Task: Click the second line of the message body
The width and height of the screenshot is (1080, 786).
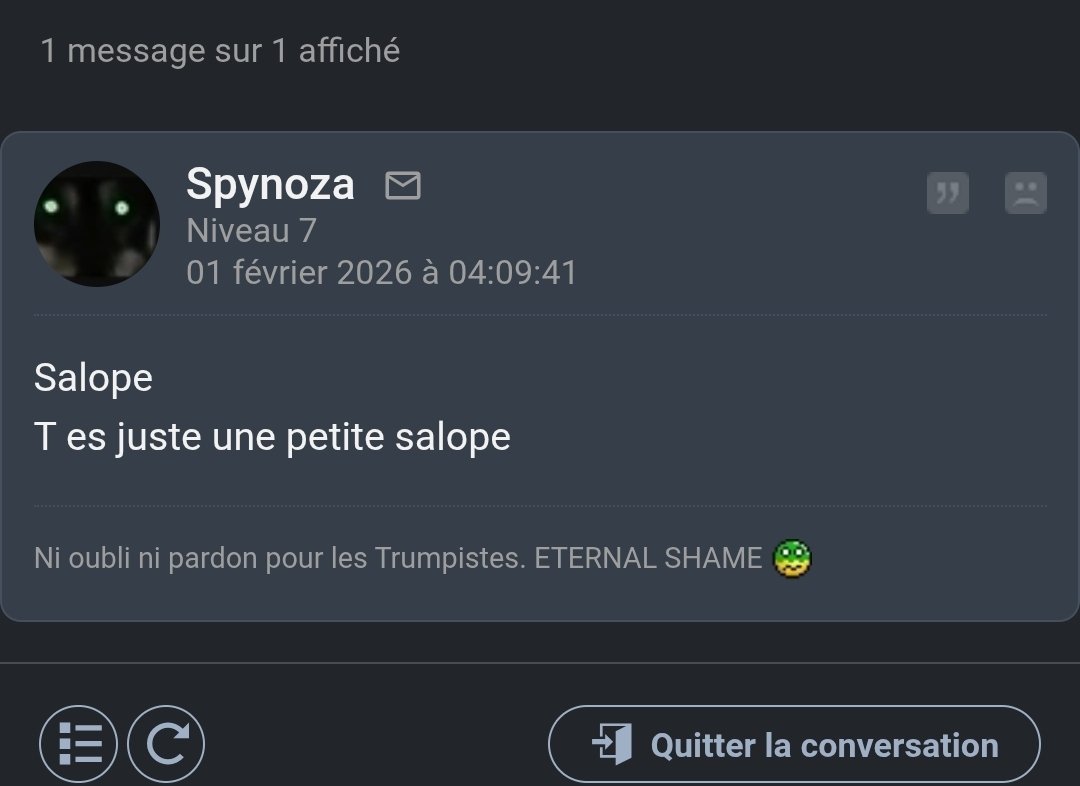Action: tap(272, 437)
